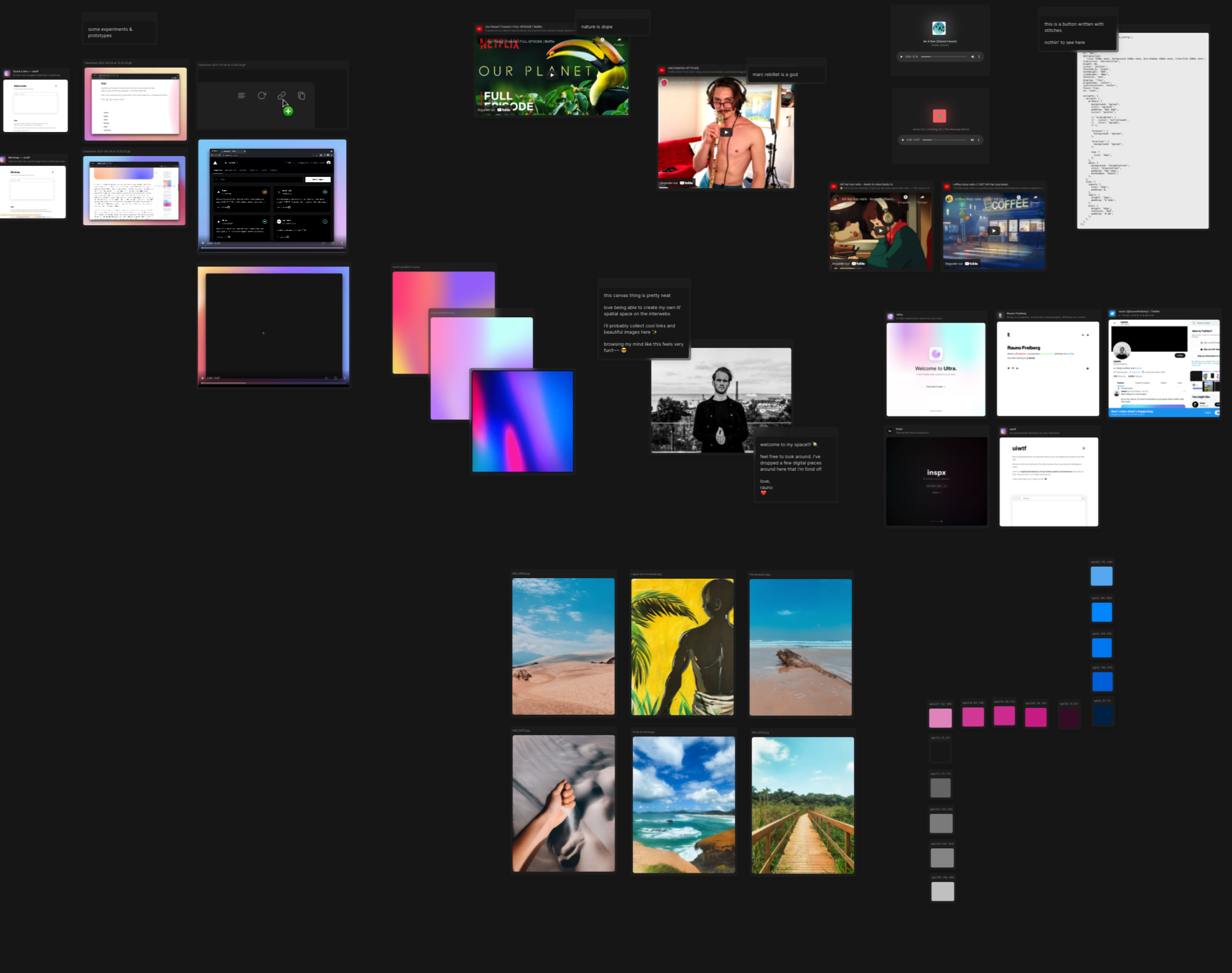Play the James Fox 'Holding On' track
Screen dimensions: 1232x973
(x=903, y=140)
